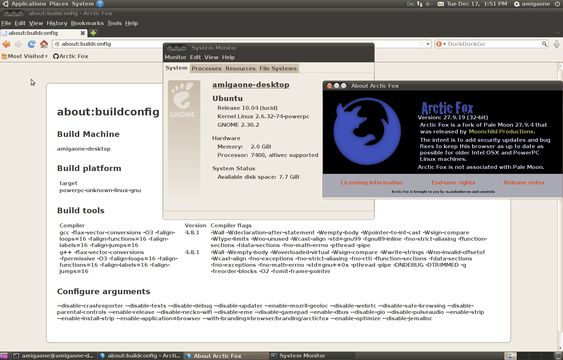The image size is (563, 360).
Task: Open the Applications menu in top panel
Action: click(x=29, y=4)
